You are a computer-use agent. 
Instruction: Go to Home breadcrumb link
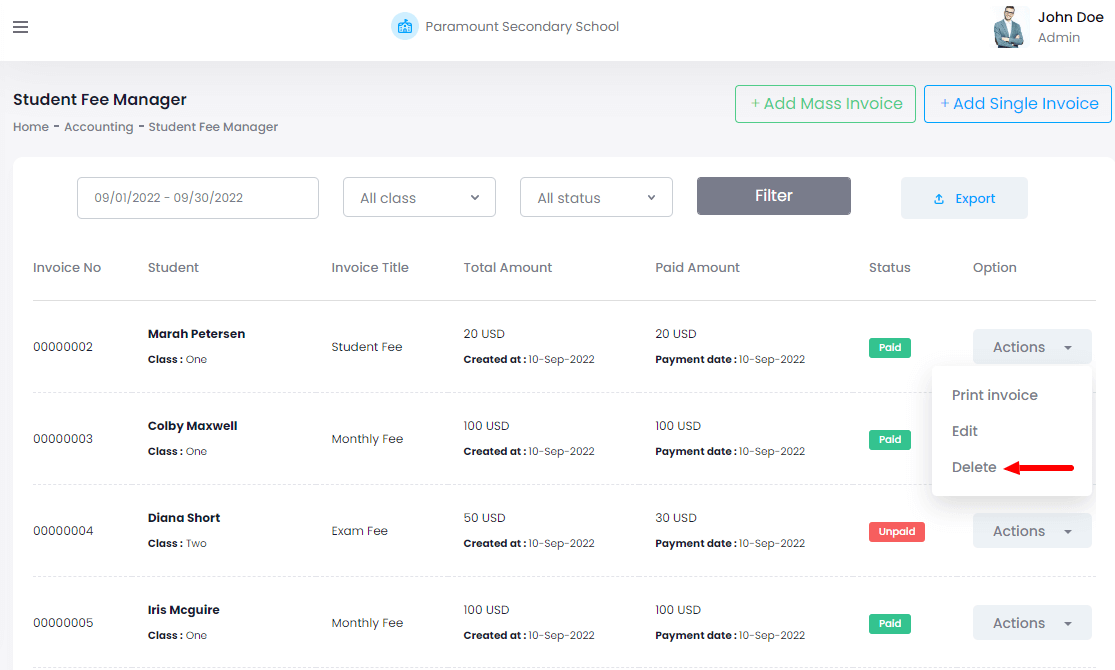[x=30, y=127]
